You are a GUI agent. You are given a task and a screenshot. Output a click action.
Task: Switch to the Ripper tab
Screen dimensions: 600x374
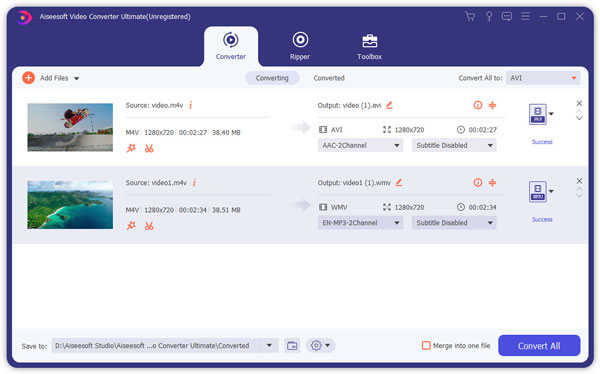[x=300, y=46]
